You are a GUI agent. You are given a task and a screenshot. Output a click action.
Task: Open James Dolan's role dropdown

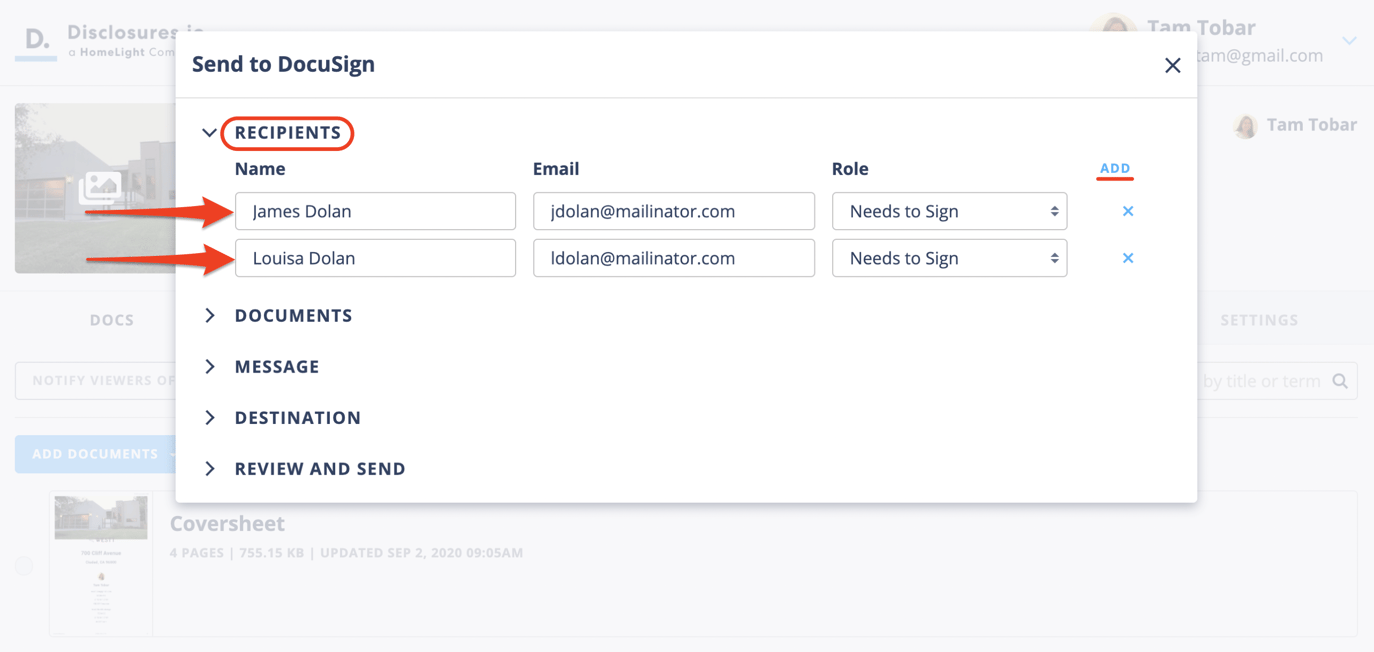tap(948, 211)
